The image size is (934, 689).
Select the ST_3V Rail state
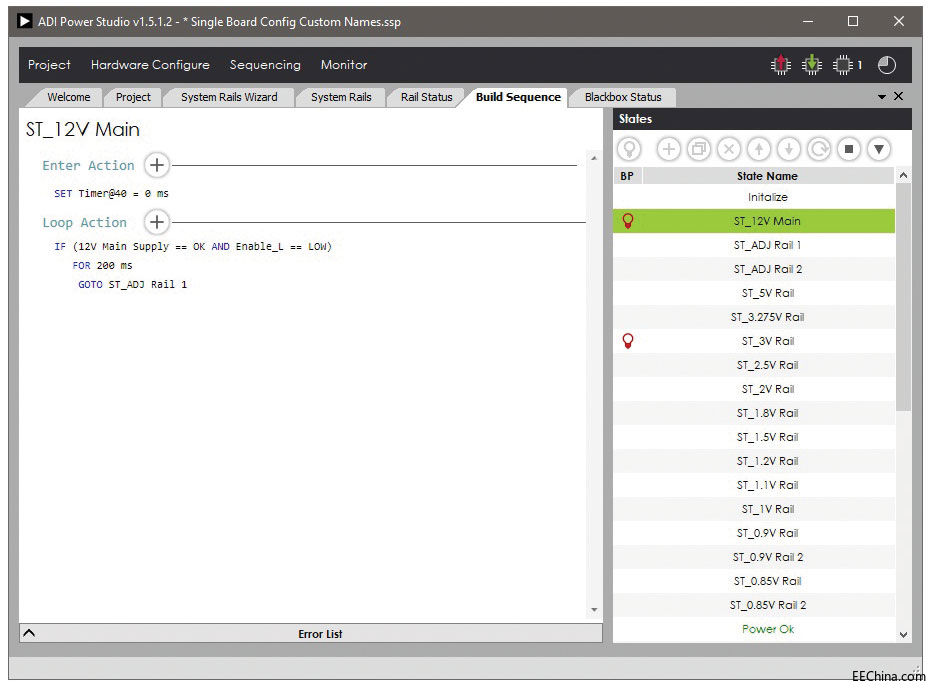[x=754, y=341]
